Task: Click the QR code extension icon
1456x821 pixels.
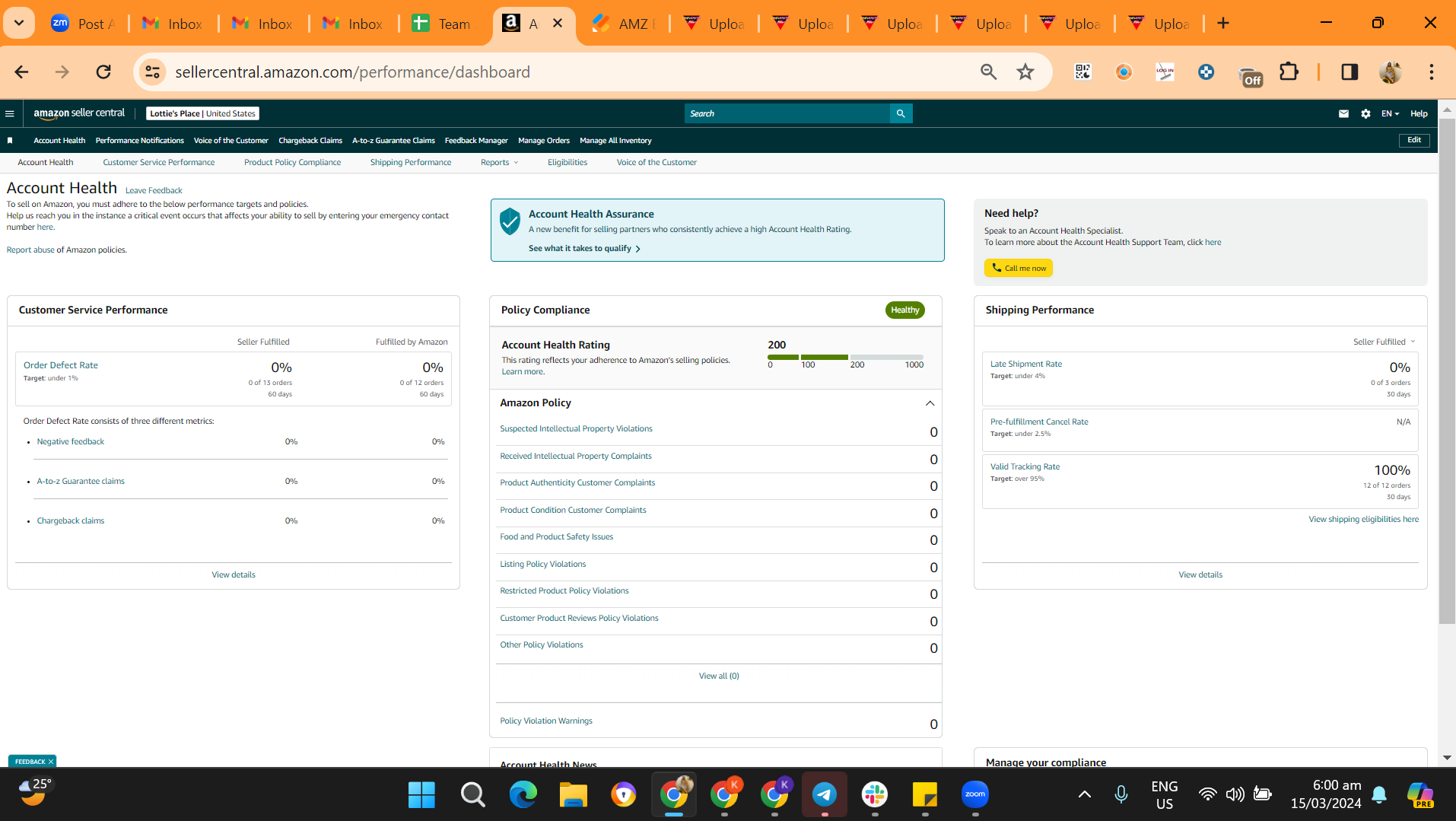Action: pyautogui.click(x=1082, y=72)
